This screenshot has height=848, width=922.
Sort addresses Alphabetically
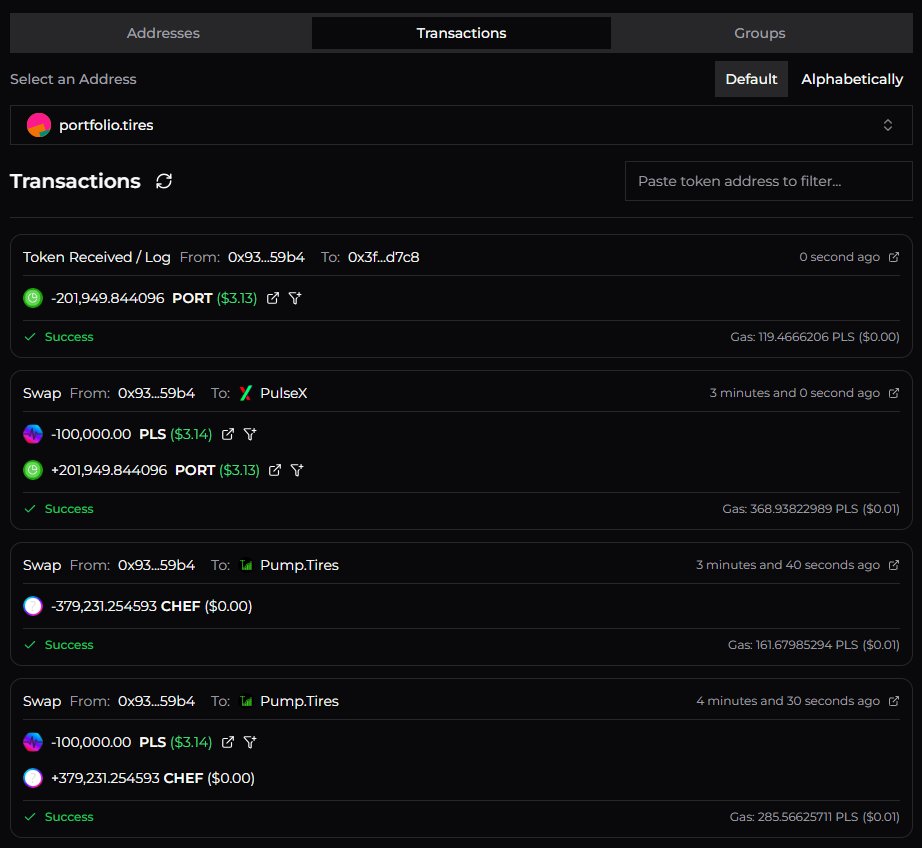[851, 79]
